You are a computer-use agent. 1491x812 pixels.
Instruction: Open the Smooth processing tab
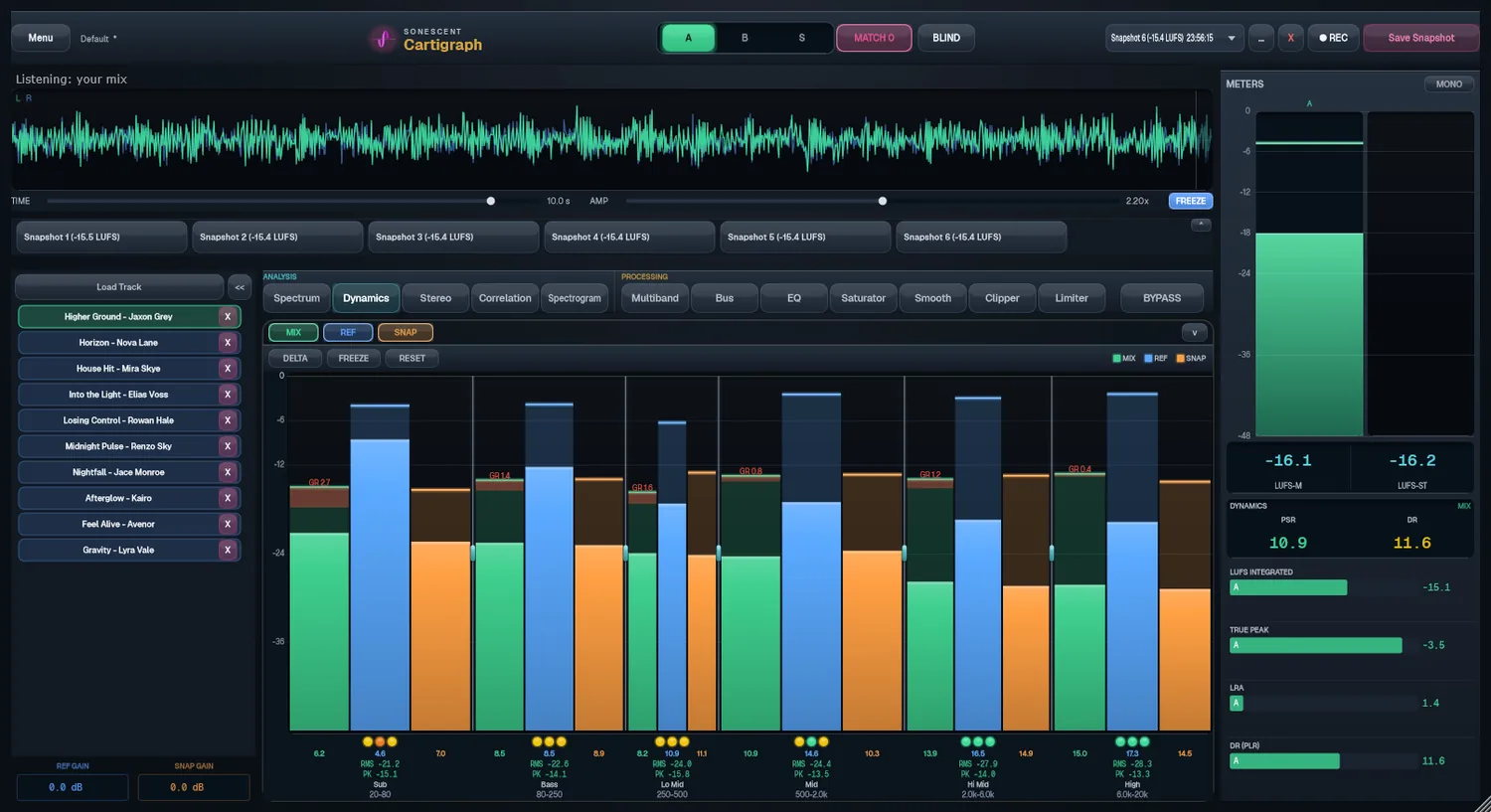933,298
